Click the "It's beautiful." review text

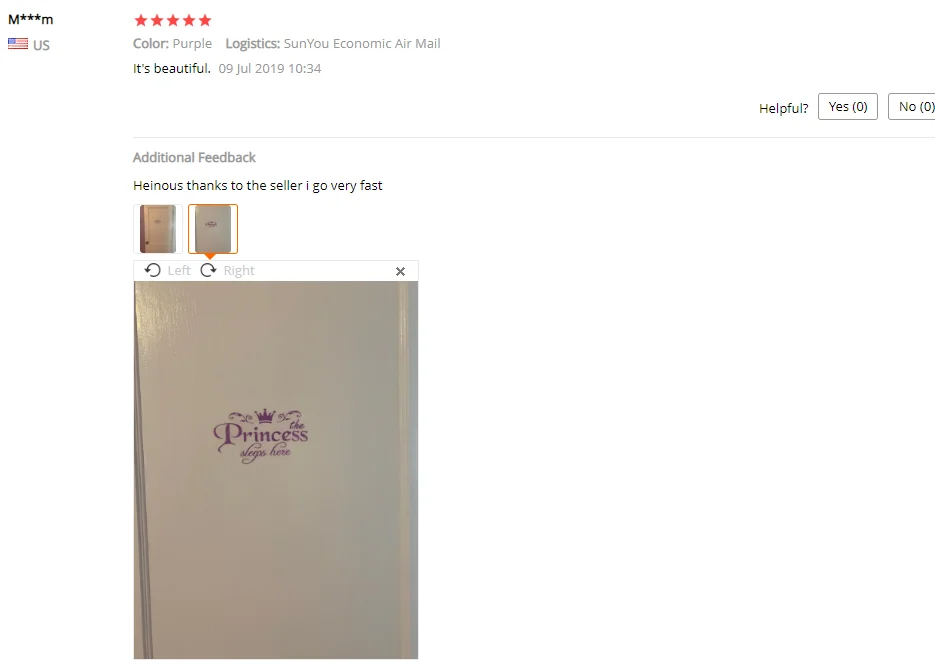pos(172,69)
